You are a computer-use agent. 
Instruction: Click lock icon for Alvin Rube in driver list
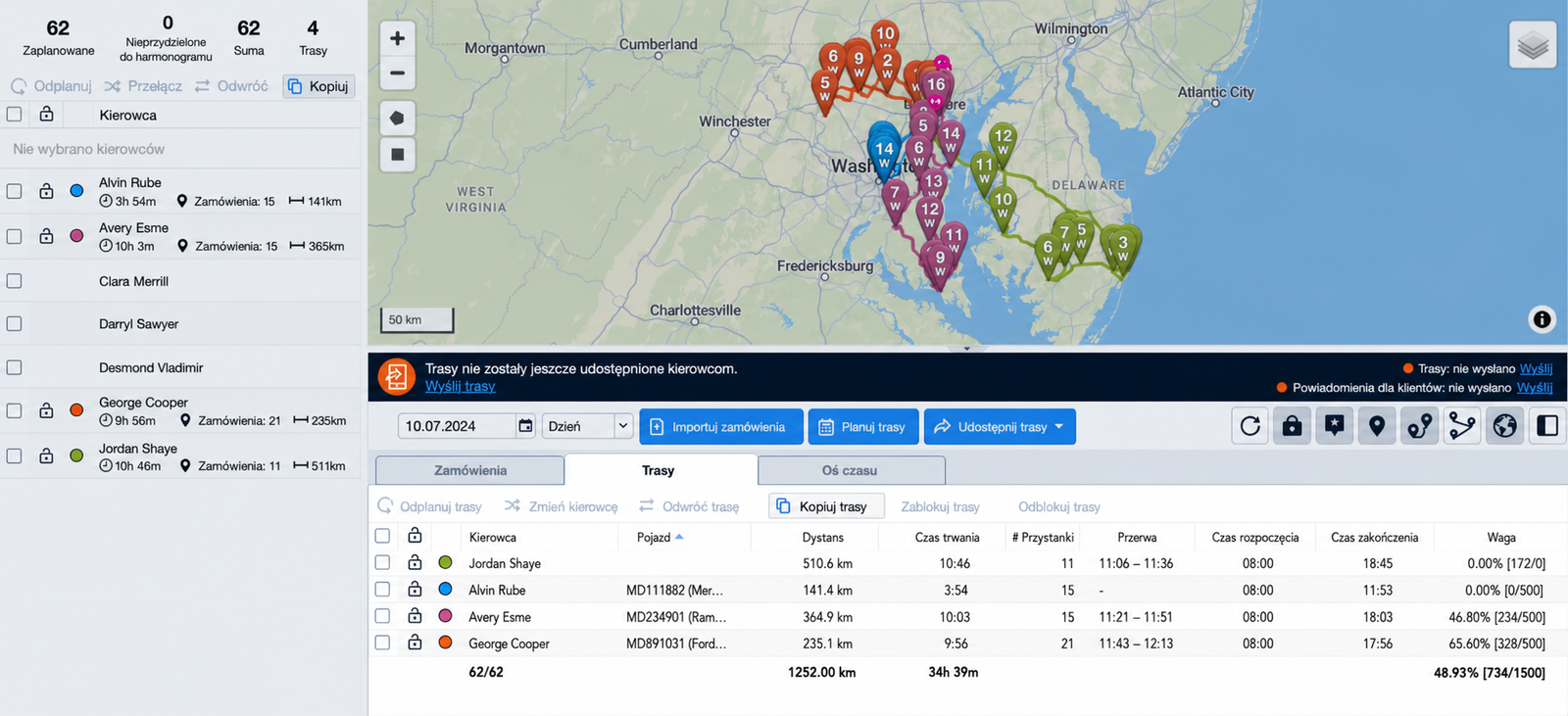point(46,191)
